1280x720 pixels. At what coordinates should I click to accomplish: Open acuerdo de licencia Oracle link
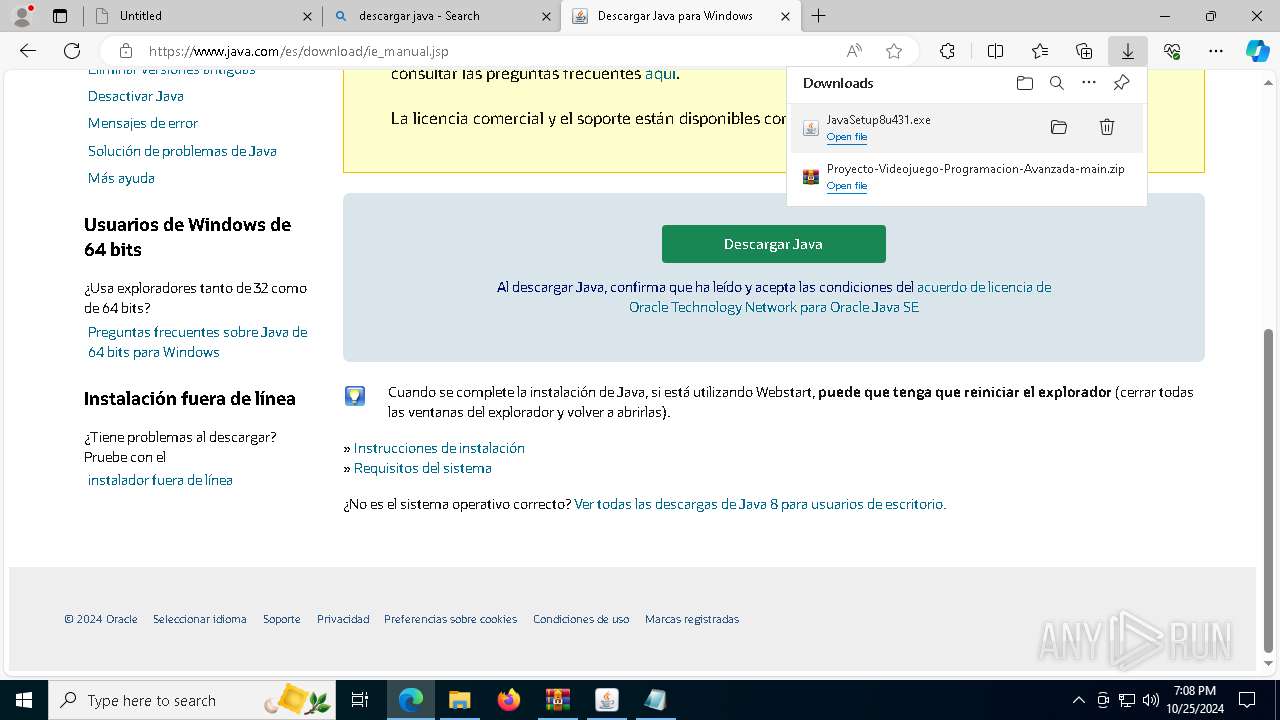pos(840,297)
